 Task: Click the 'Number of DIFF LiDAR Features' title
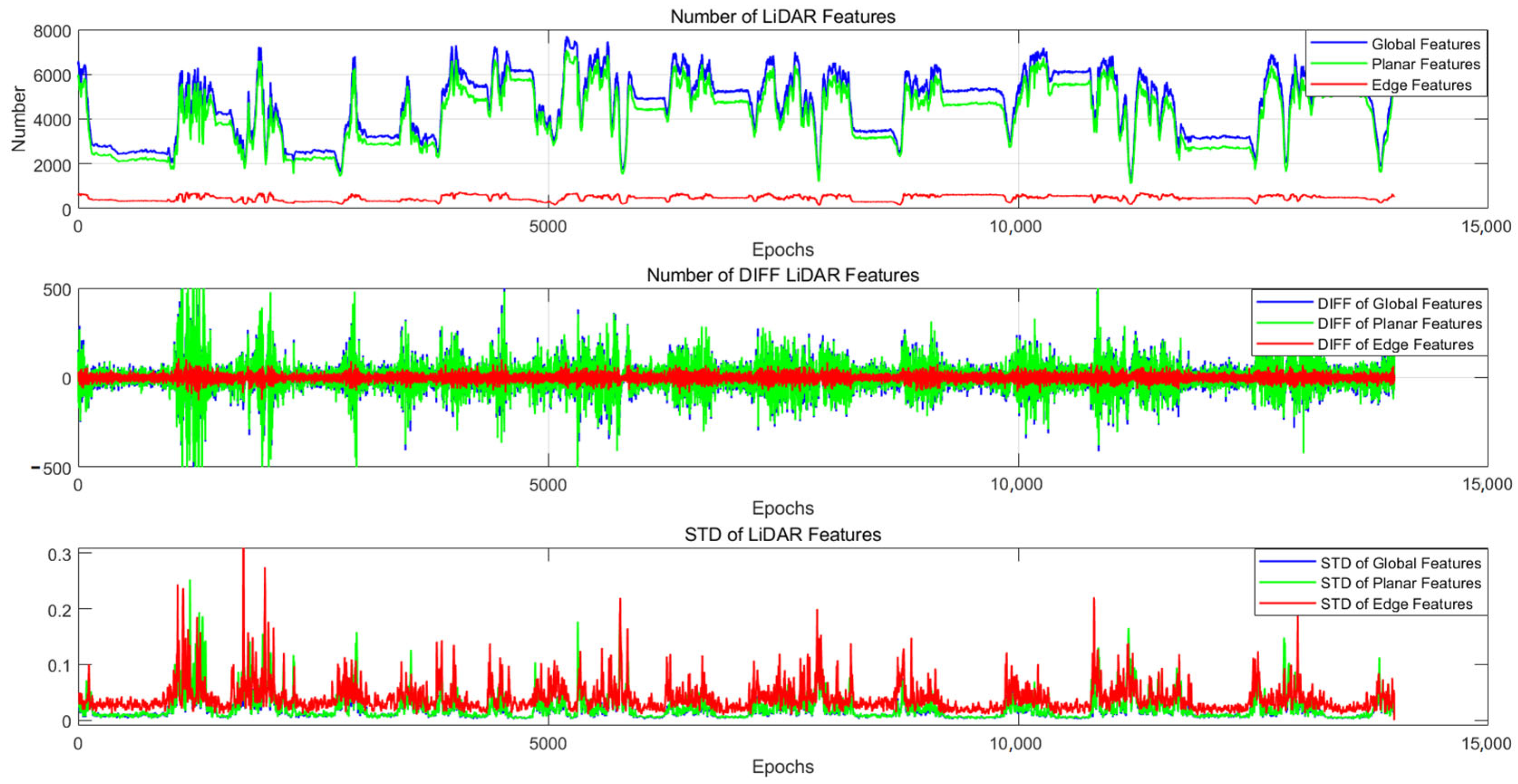click(783, 275)
